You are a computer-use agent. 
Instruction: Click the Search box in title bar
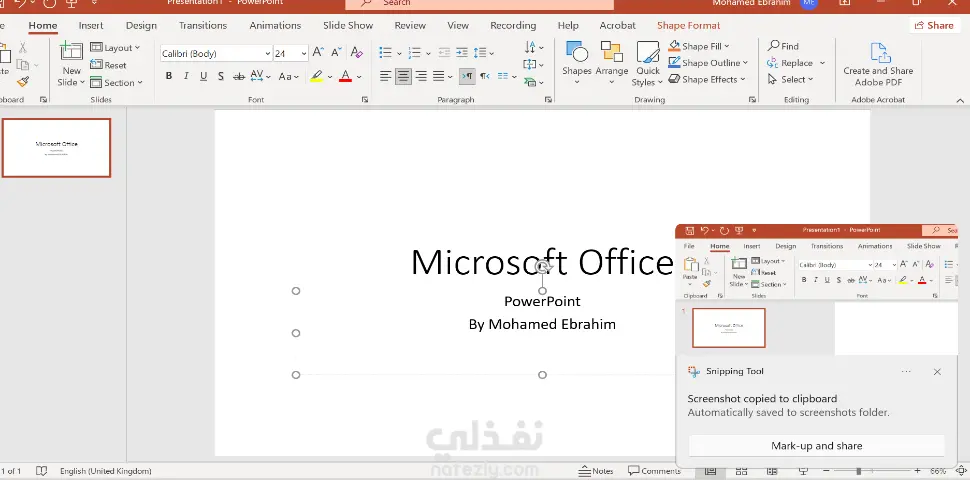[x=479, y=4]
